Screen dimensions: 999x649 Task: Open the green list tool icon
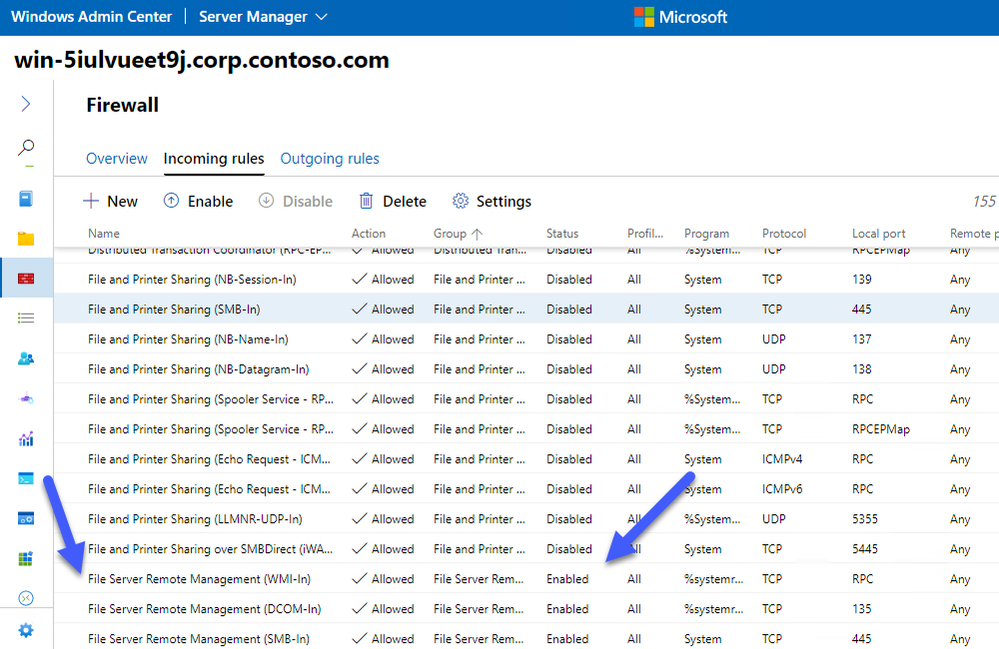click(x=25, y=318)
